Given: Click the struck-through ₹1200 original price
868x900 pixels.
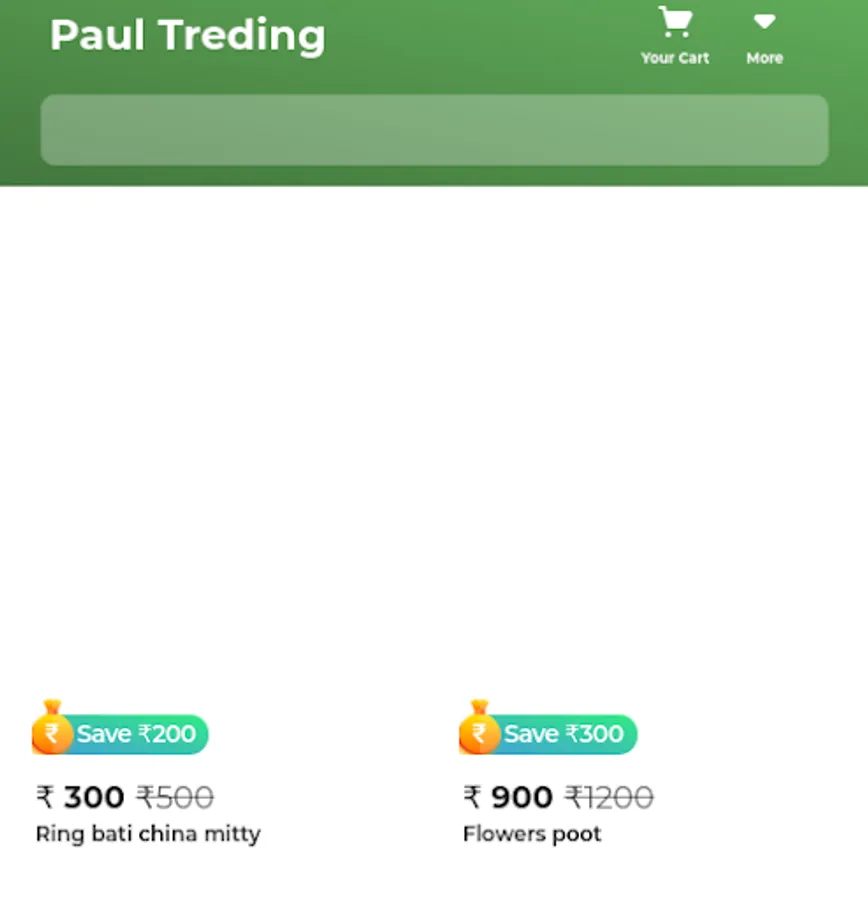Looking at the screenshot, I should coord(609,797).
